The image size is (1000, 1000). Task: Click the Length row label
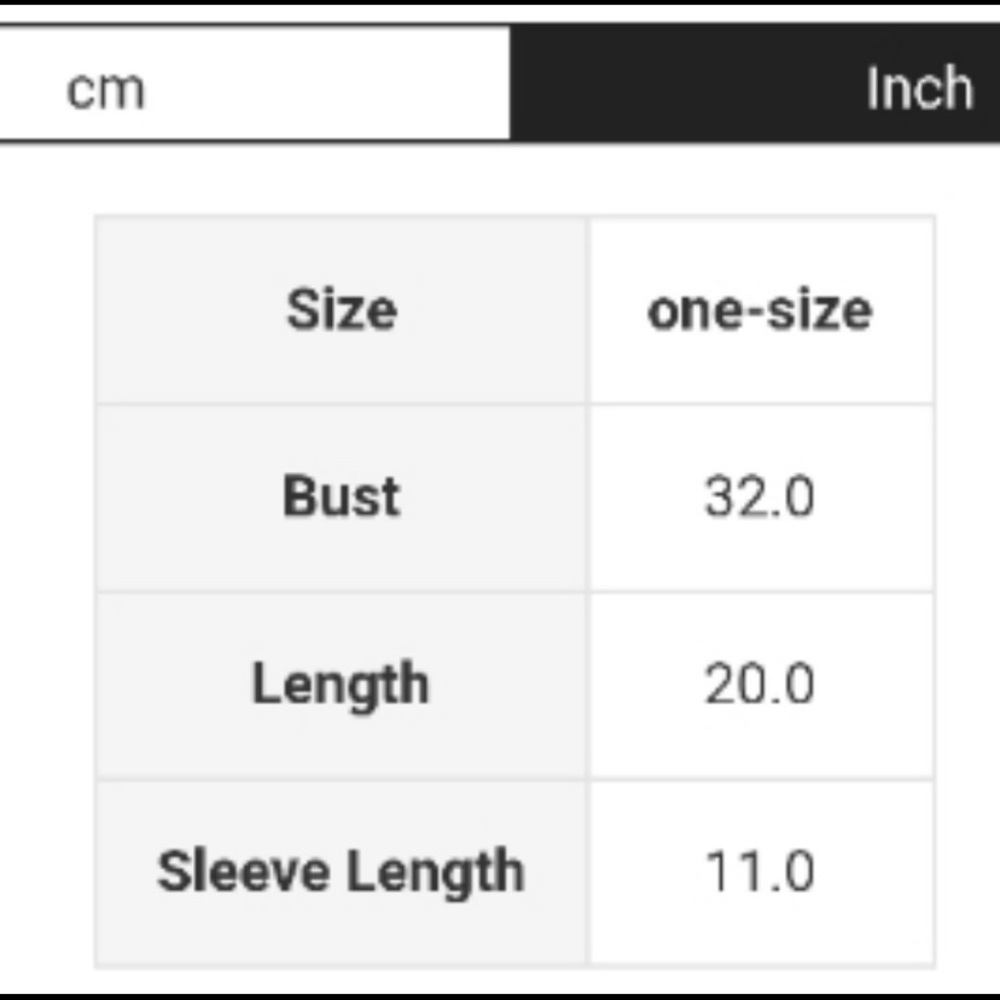tap(341, 684)
